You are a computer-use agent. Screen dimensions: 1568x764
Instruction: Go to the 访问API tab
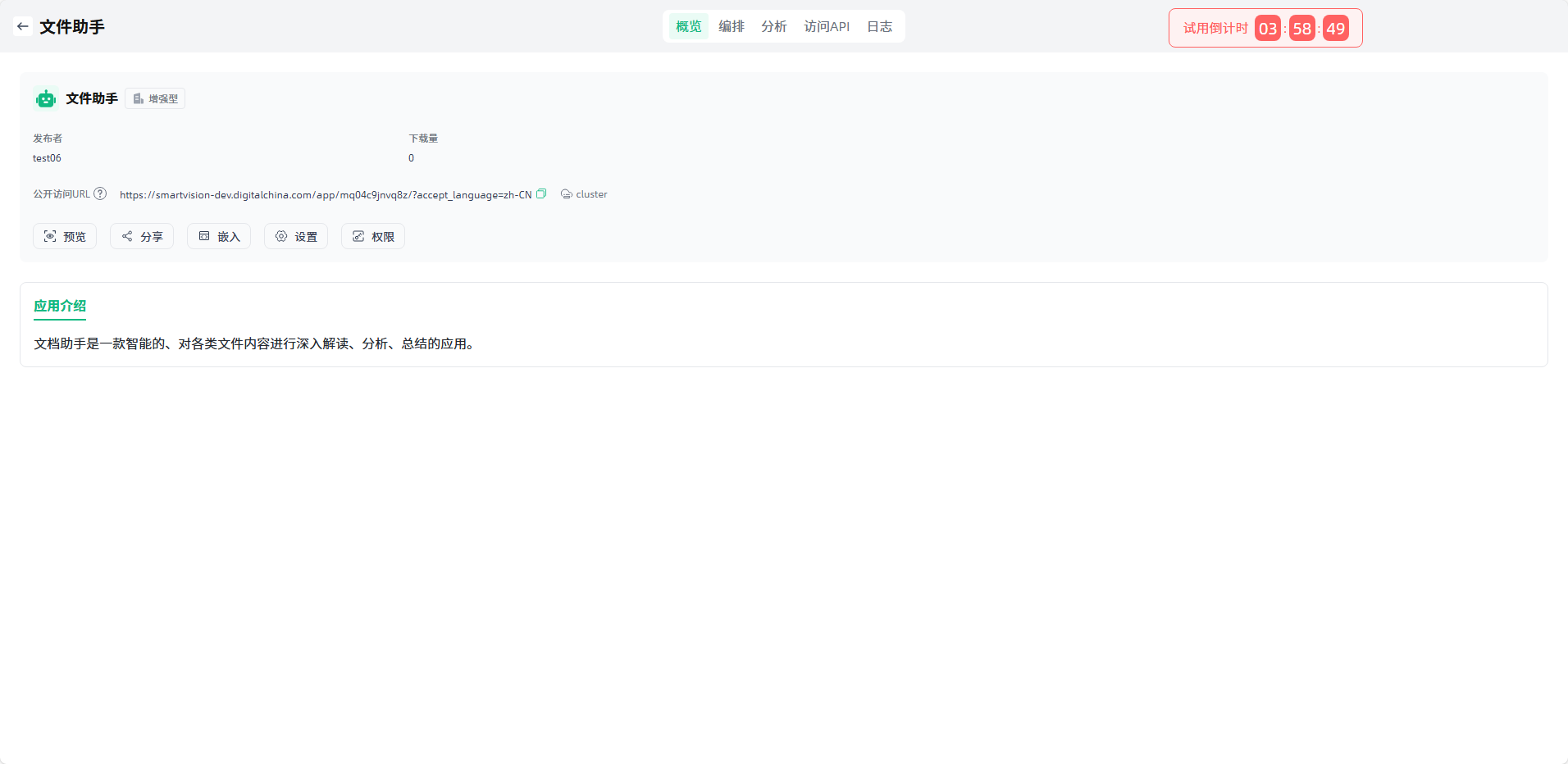[x=827, y=26]
